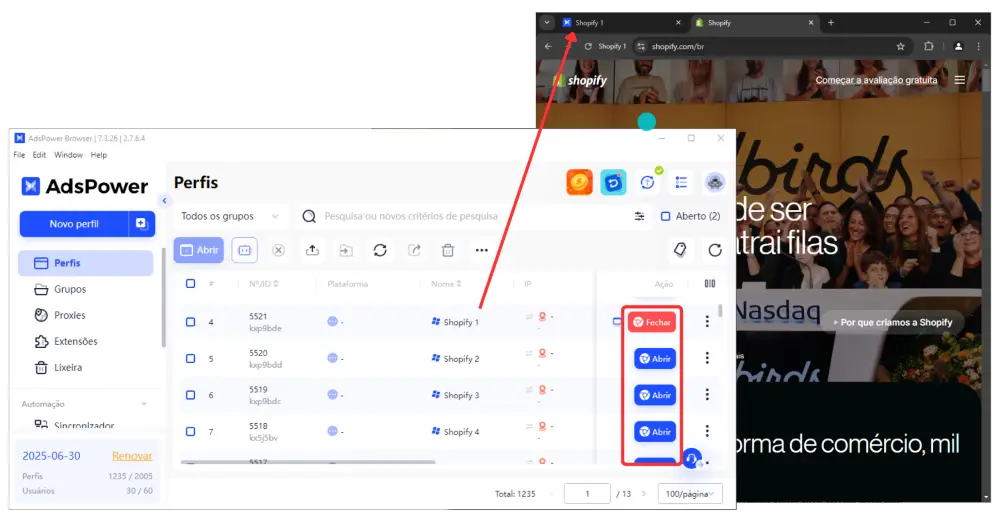The height and width of the screenshot is (519, 1000).
Task: Click the move-to-group toolbar icon
Action: coord(346,250)
